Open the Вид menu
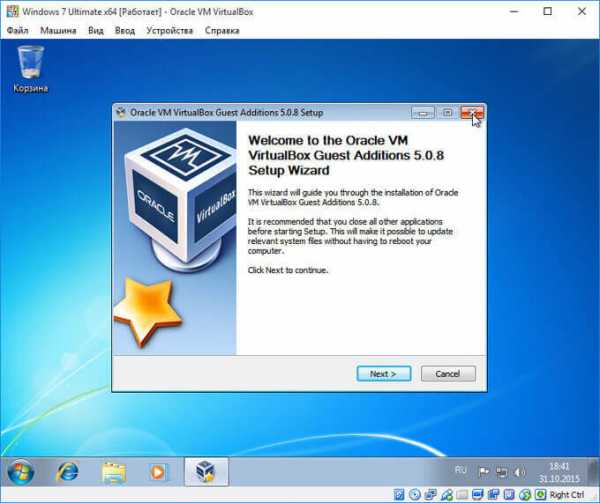The height and width of the screenshot is (503, 600). [x=96, y=30]
